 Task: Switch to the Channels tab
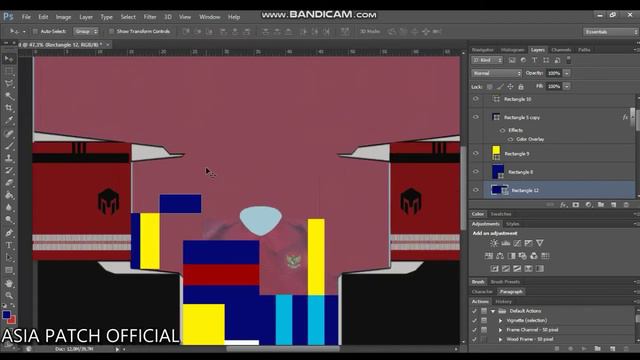coord(561,50)
